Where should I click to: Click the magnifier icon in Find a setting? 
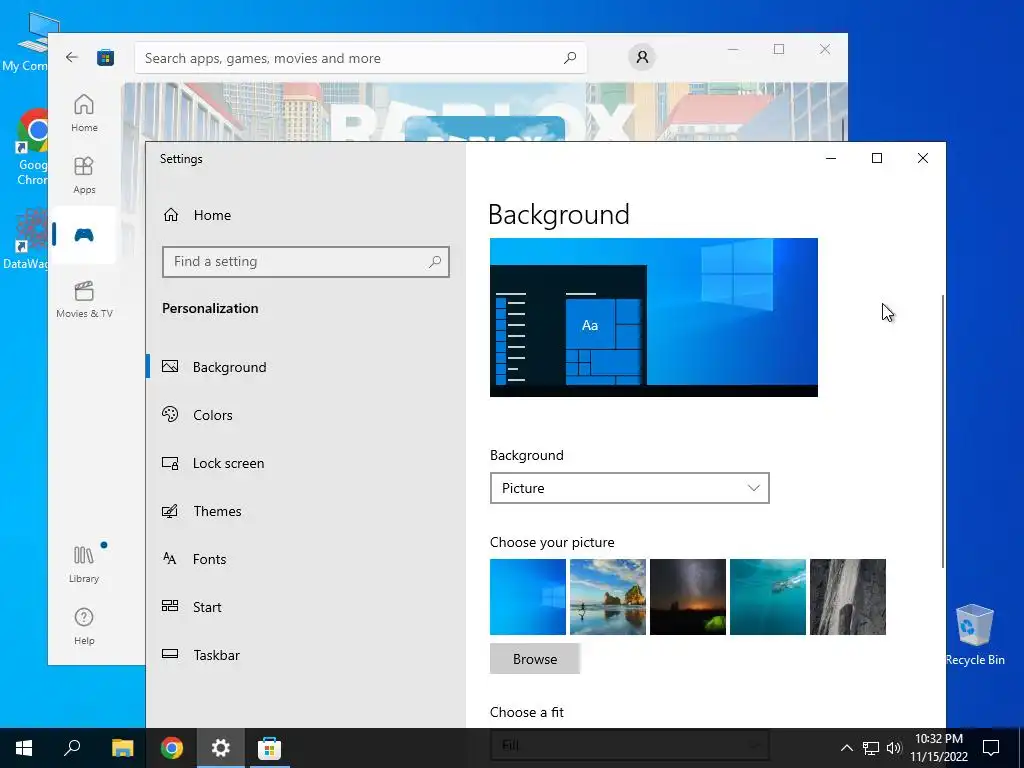[x=435, y=262]
